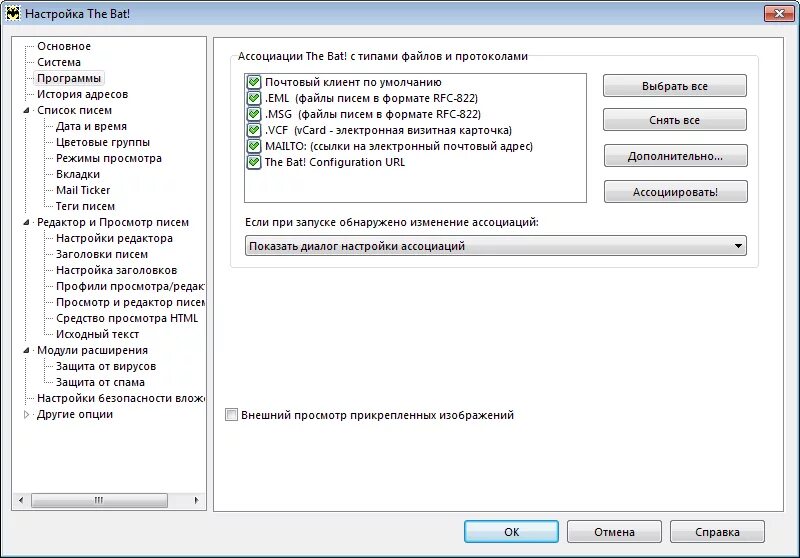Confirm settings with OK button

point(511,531)
